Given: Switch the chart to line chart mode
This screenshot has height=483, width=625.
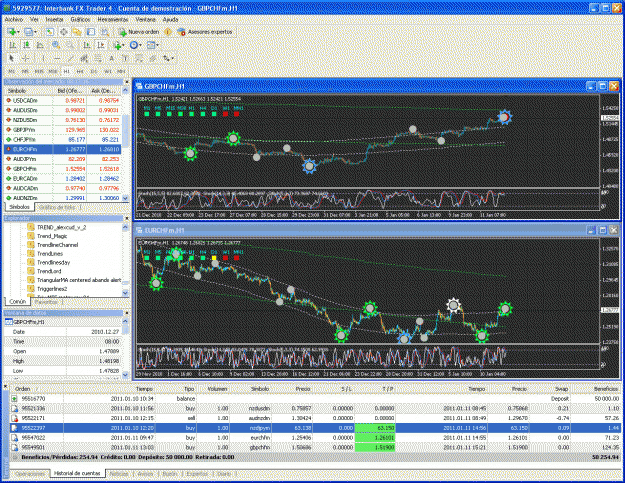Looking at the screenshot, I should [x=40, y=45].
